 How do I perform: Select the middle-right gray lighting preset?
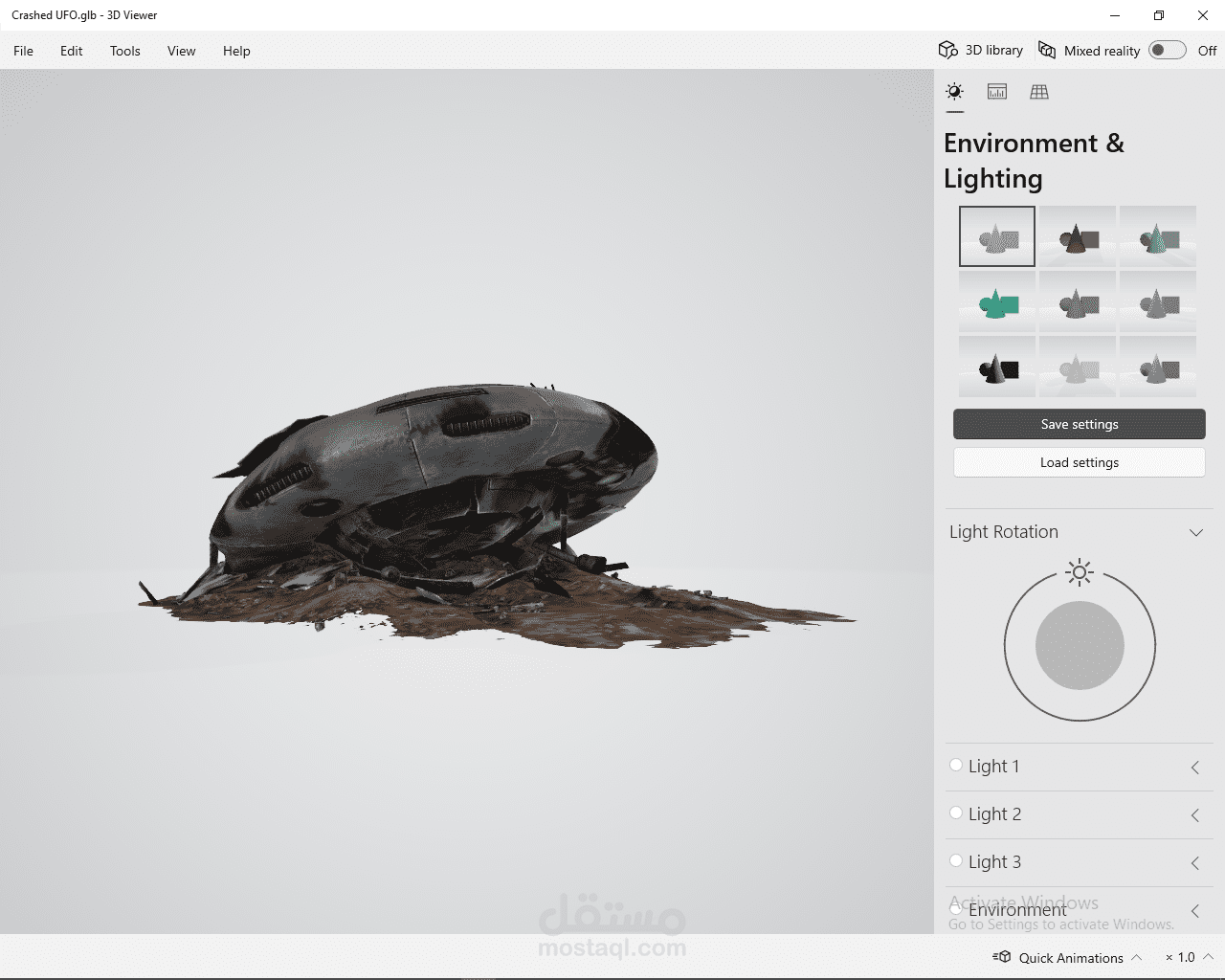[1158, 301]
